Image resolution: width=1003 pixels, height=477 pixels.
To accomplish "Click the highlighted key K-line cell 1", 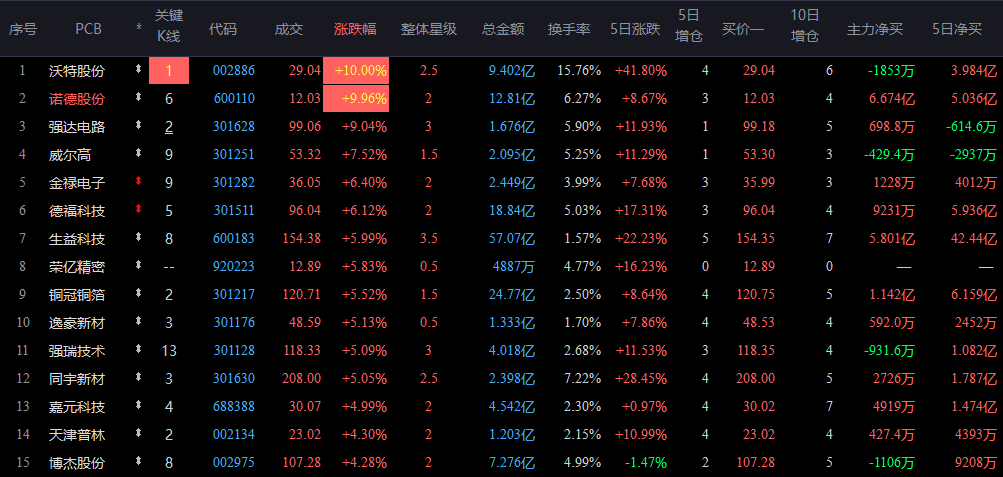I will [169, 70].
